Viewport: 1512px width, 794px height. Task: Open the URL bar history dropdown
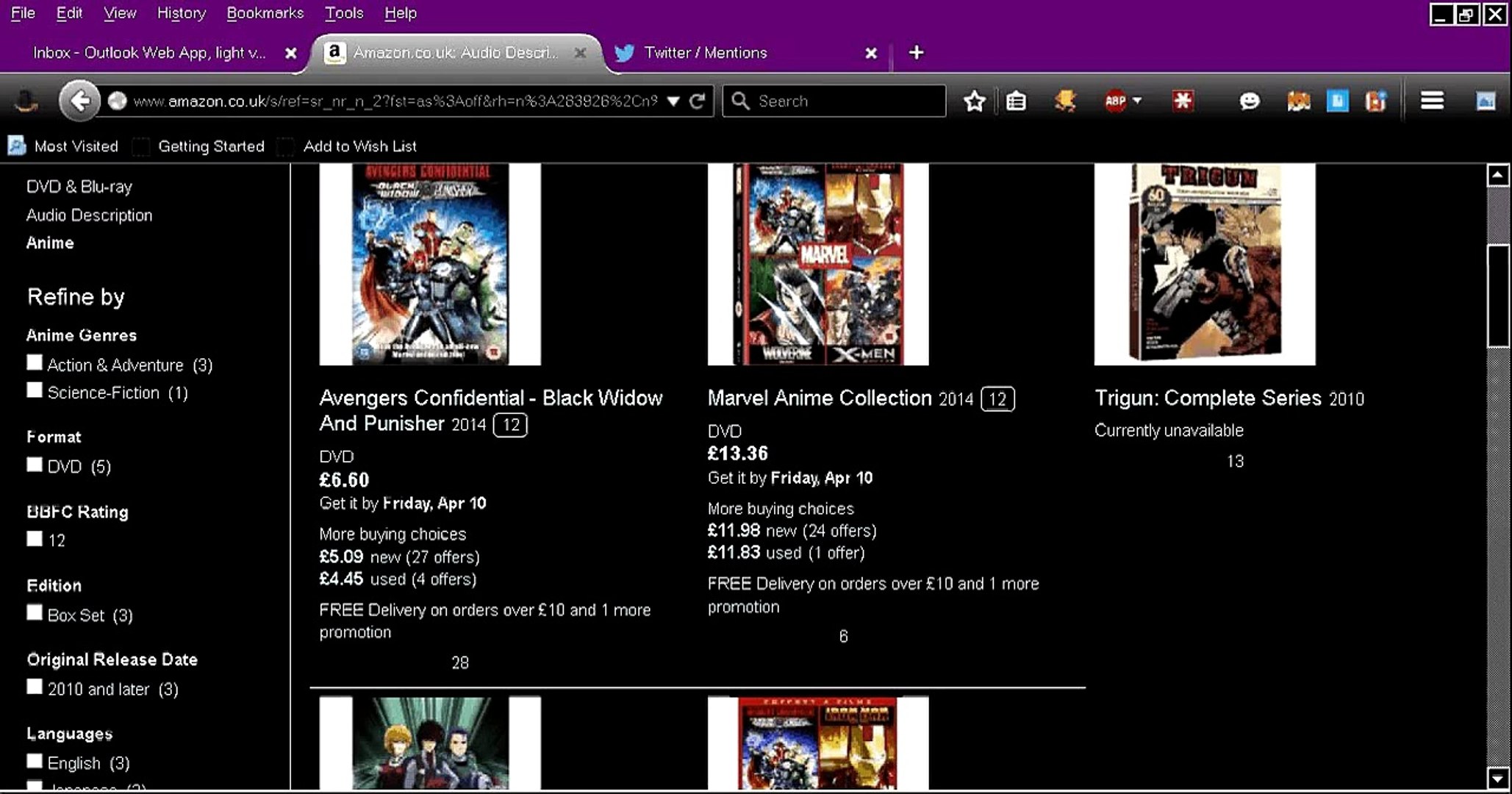pos(673,101)
